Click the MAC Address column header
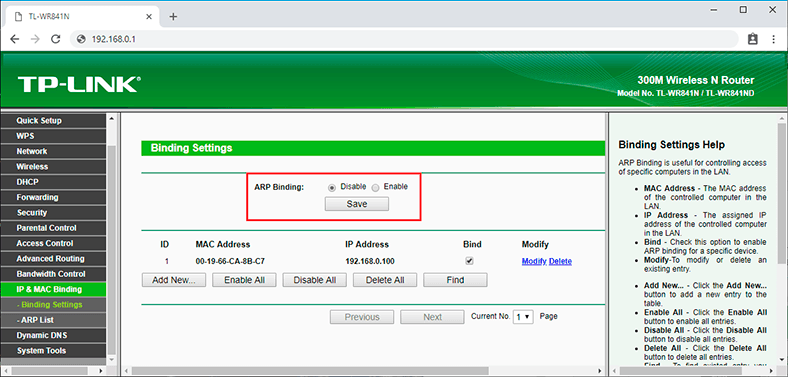 tap(223, 244)
